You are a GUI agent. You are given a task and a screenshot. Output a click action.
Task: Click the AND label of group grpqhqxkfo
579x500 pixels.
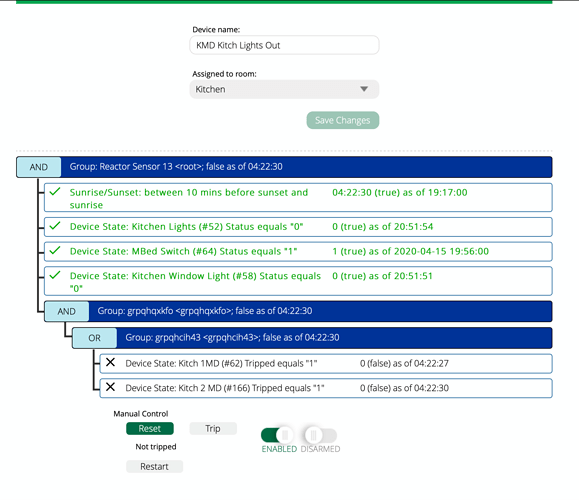click(x=66, y=311)
